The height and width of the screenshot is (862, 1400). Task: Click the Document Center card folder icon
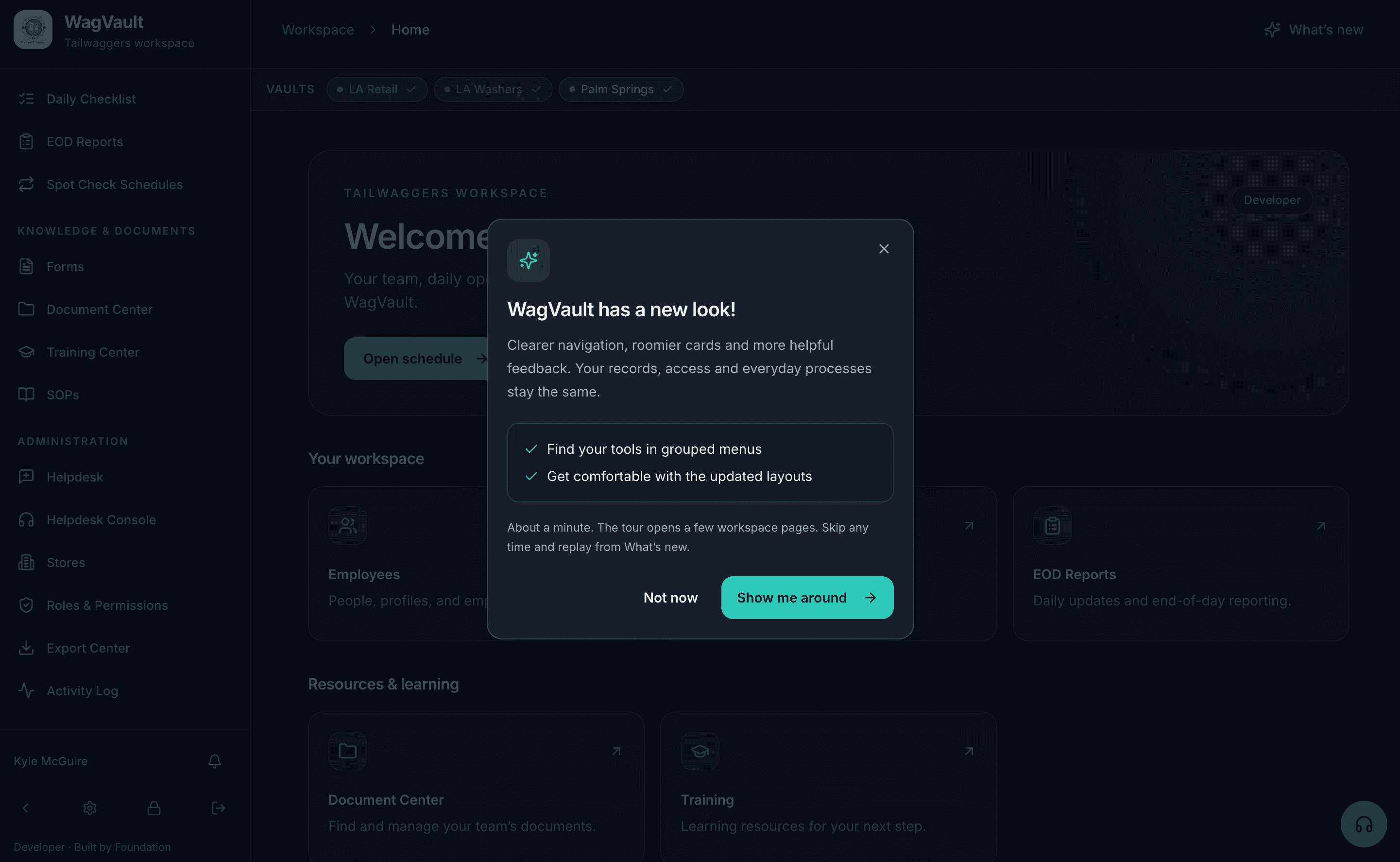[348, 751]
